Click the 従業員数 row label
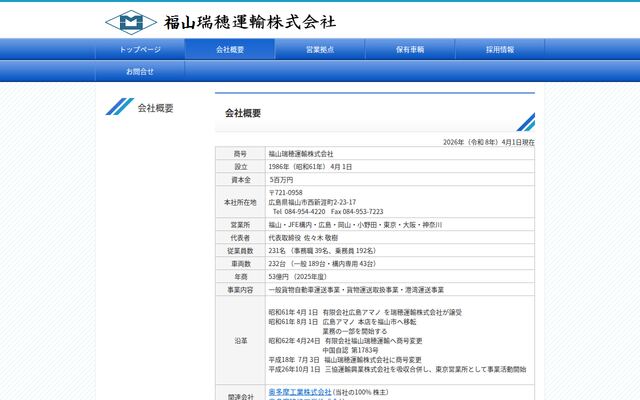 point(240,251)
